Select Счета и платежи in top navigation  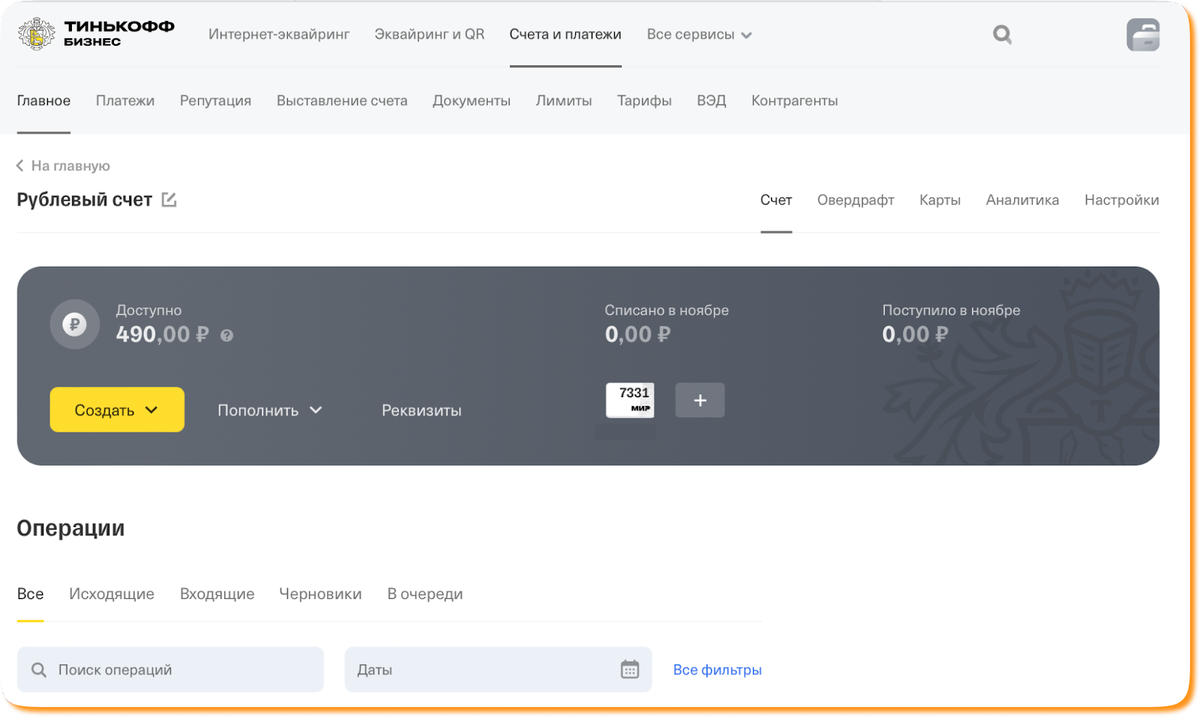click(x=565, y=34)
